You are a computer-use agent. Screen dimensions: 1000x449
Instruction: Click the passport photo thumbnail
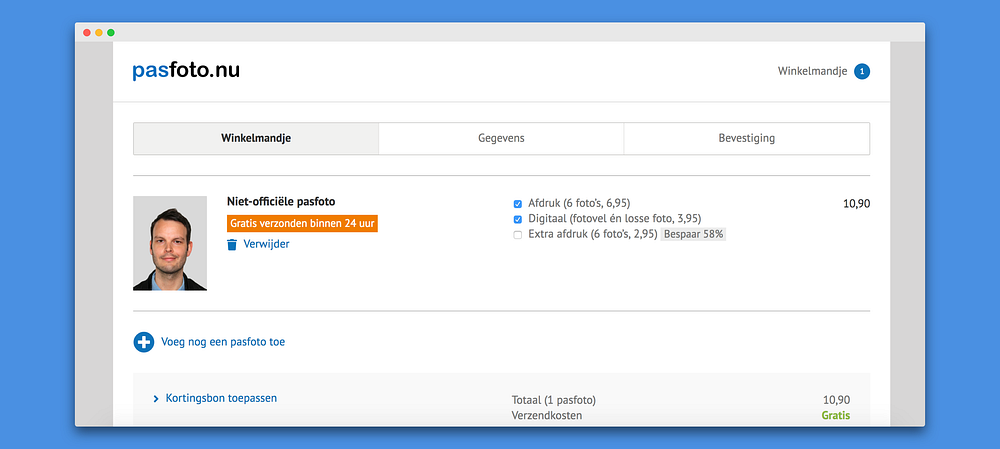[170, 243]
